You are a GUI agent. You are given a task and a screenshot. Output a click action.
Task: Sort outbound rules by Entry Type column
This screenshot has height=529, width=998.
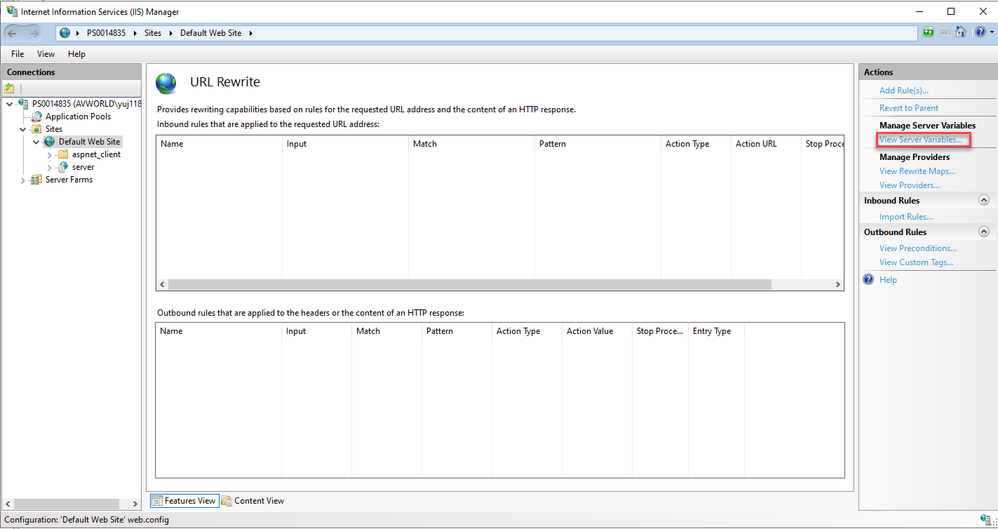[x=716, y=331]
